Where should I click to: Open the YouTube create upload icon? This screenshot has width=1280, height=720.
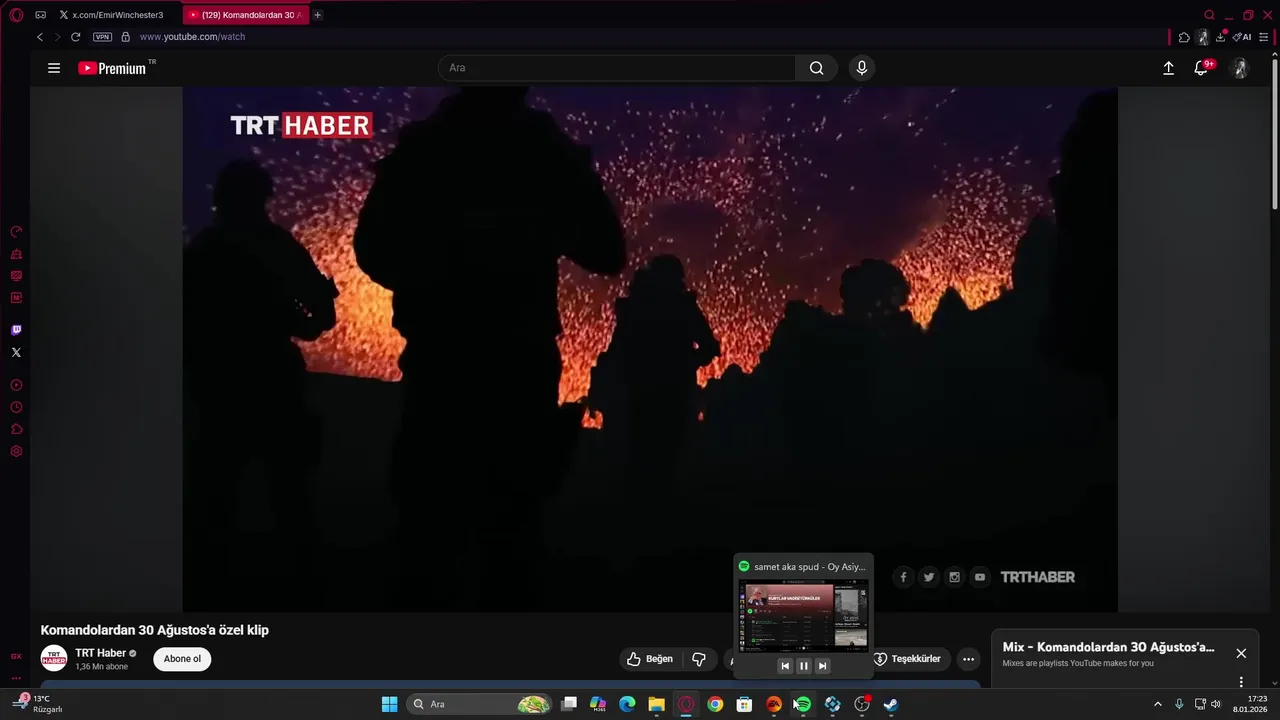click(x=1168, y=68)
